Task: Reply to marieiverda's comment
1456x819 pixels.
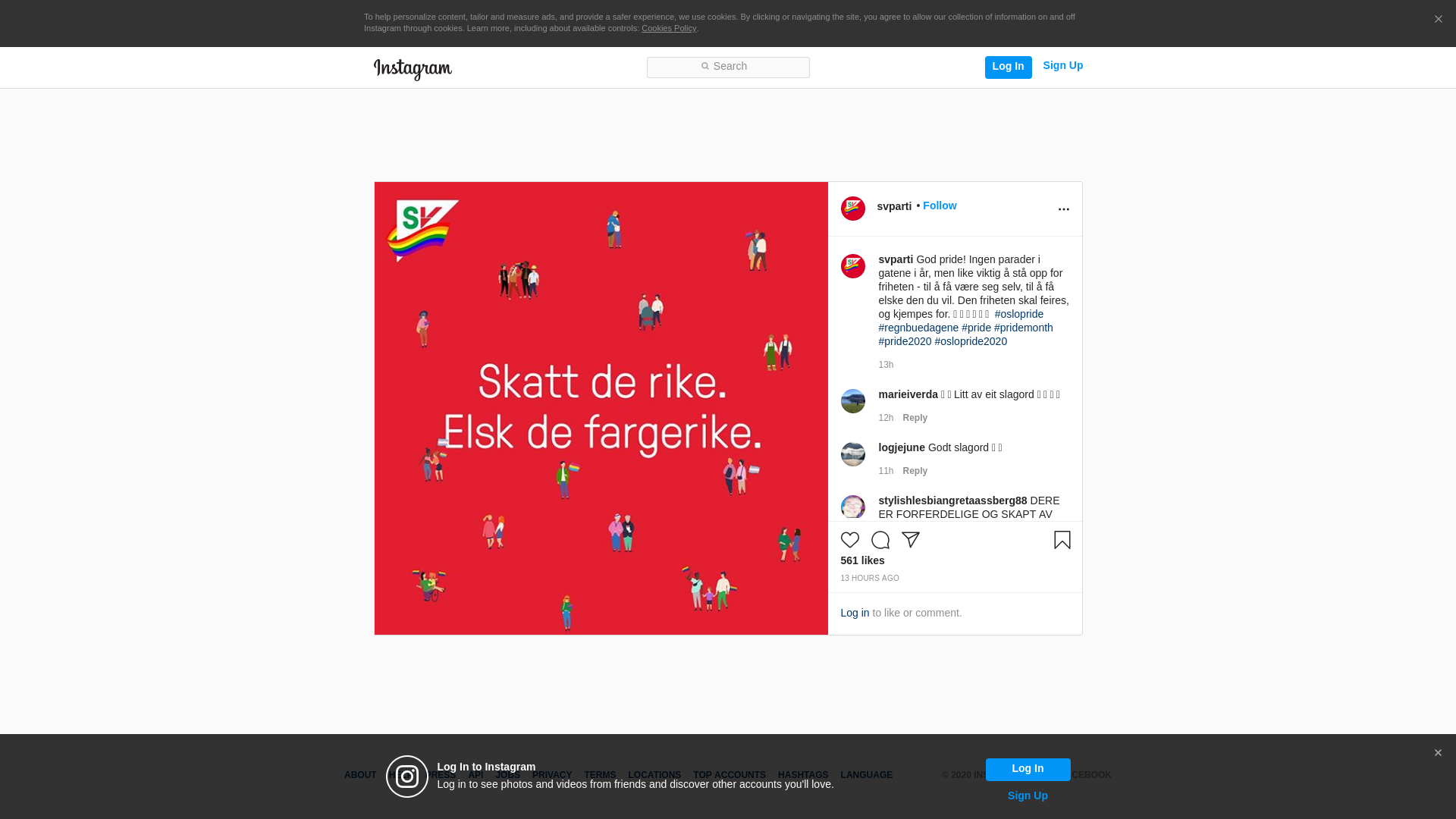Action: click(x=915, y=418)
